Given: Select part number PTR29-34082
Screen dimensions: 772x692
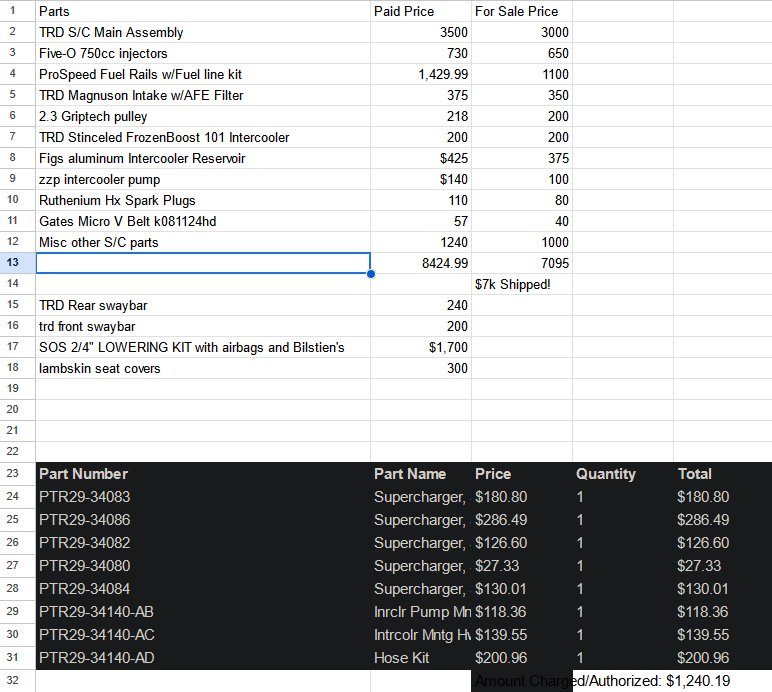Looking at the screenshot, I should tap(203, 542).
